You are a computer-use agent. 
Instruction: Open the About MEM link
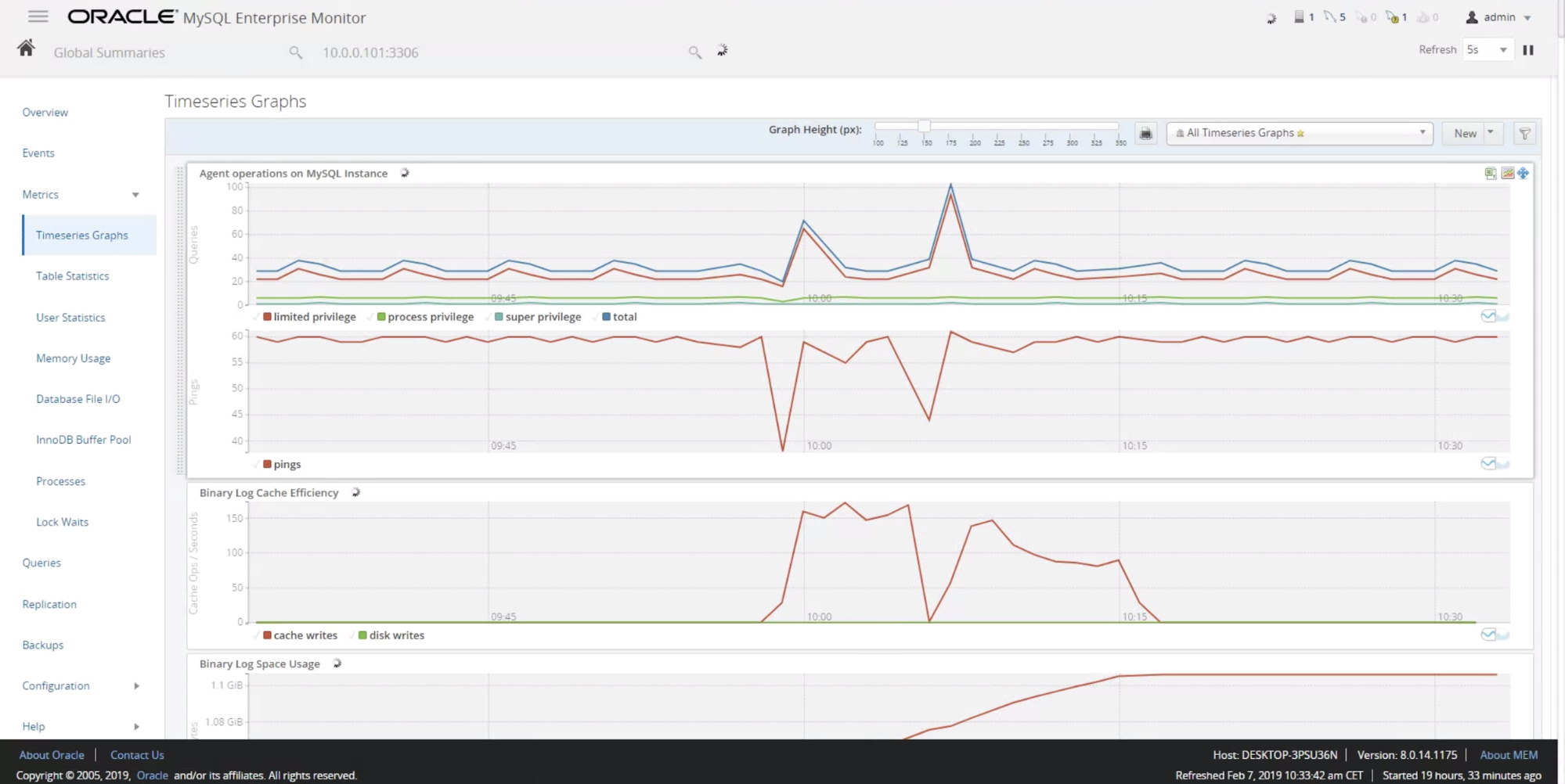click(1509, 755)
